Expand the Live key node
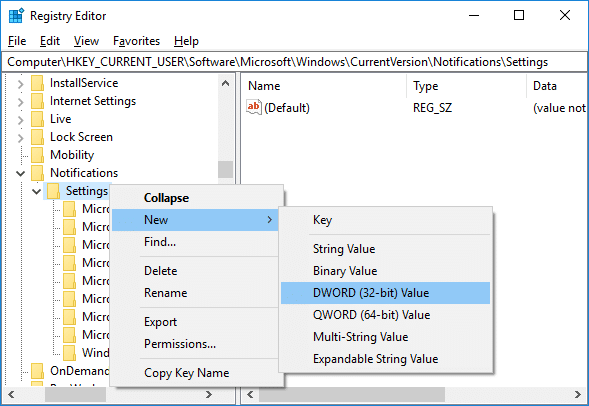Viewport: 589px width, 406px height. [x=21, y=119]
